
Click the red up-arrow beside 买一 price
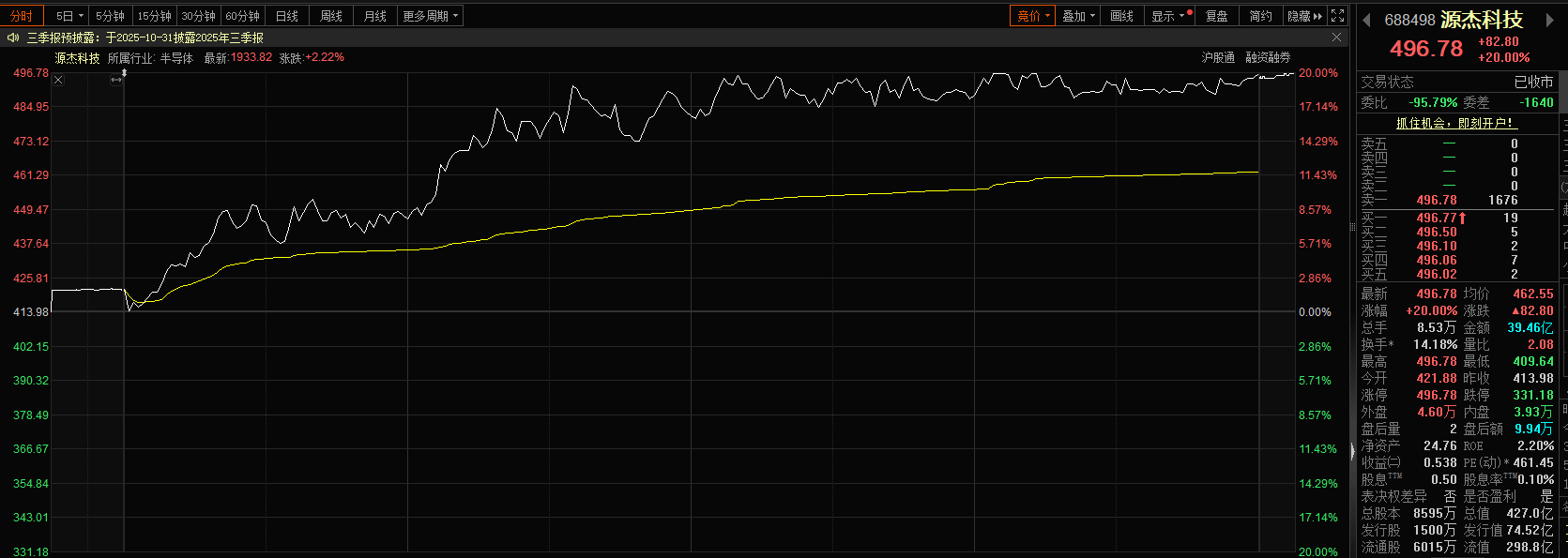(1463, 218)
